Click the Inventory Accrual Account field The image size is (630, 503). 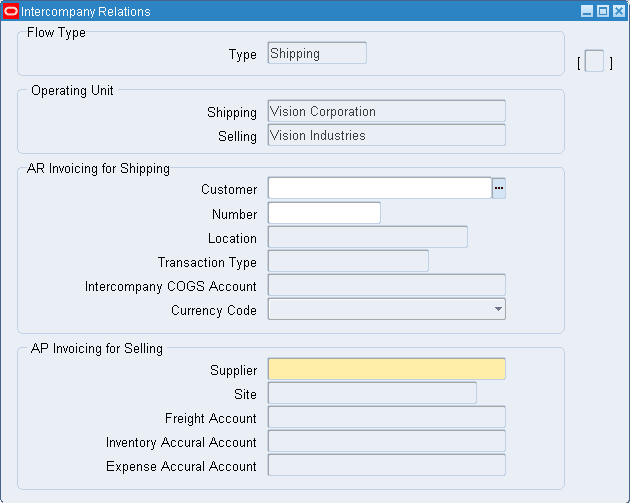pos(386,441)
